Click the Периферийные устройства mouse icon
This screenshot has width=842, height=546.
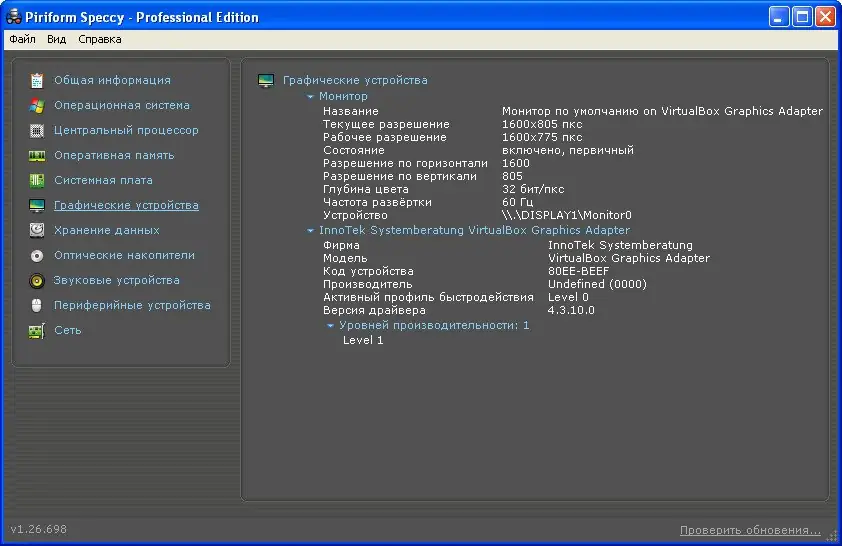37,305
